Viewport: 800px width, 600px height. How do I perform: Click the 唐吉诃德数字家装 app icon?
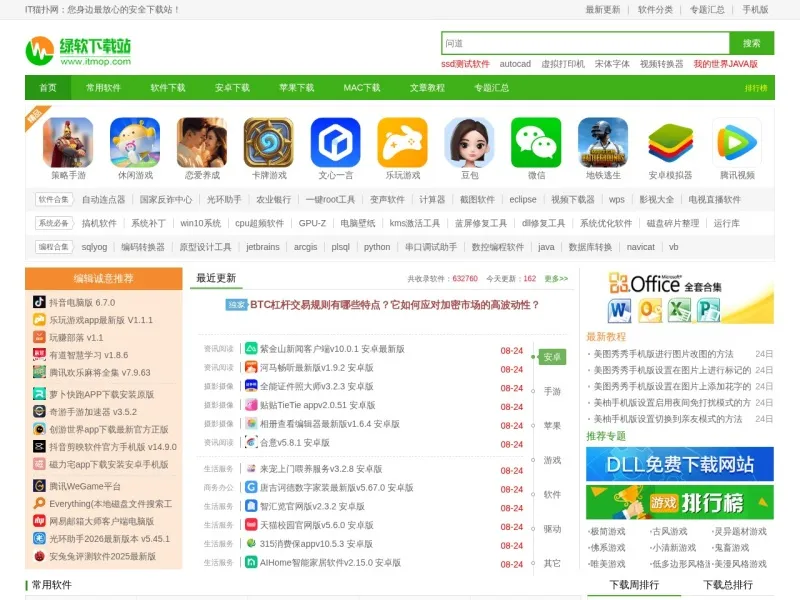pos(251,487)
